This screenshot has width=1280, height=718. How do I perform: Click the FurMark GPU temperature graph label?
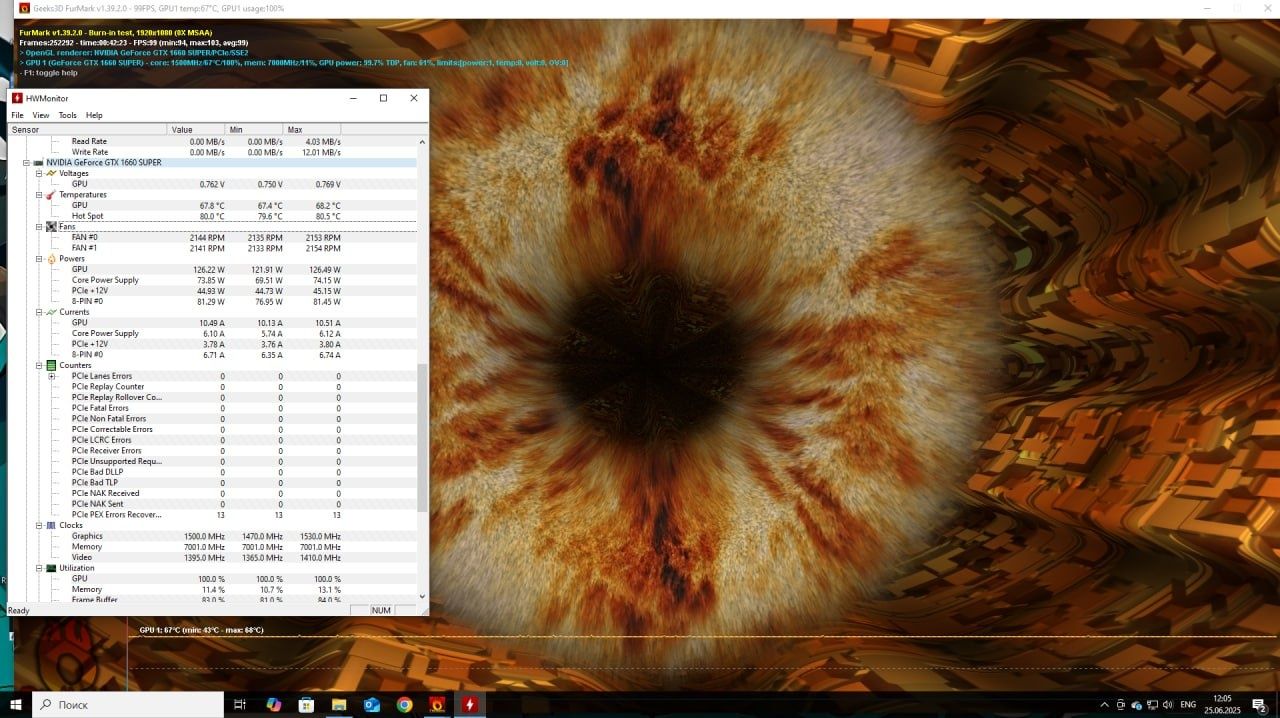click(201, 630)
